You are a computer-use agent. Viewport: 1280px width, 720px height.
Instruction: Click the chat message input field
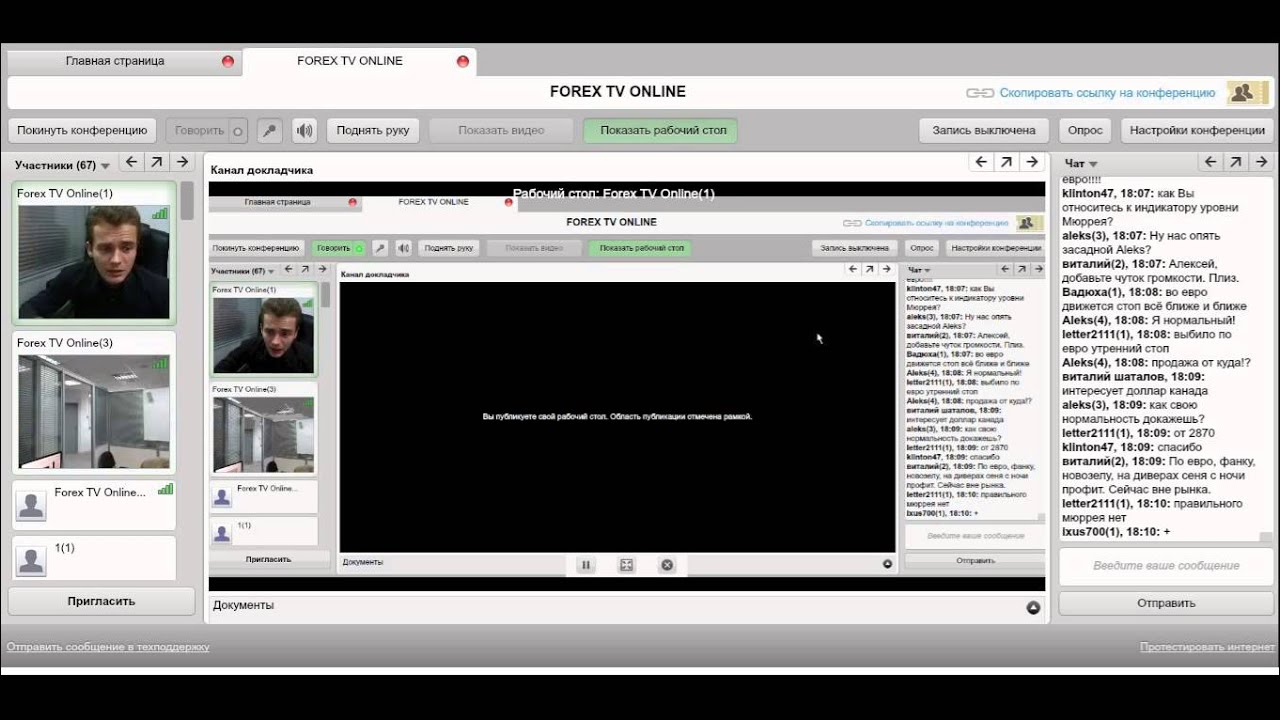[x=1166, y=566]
